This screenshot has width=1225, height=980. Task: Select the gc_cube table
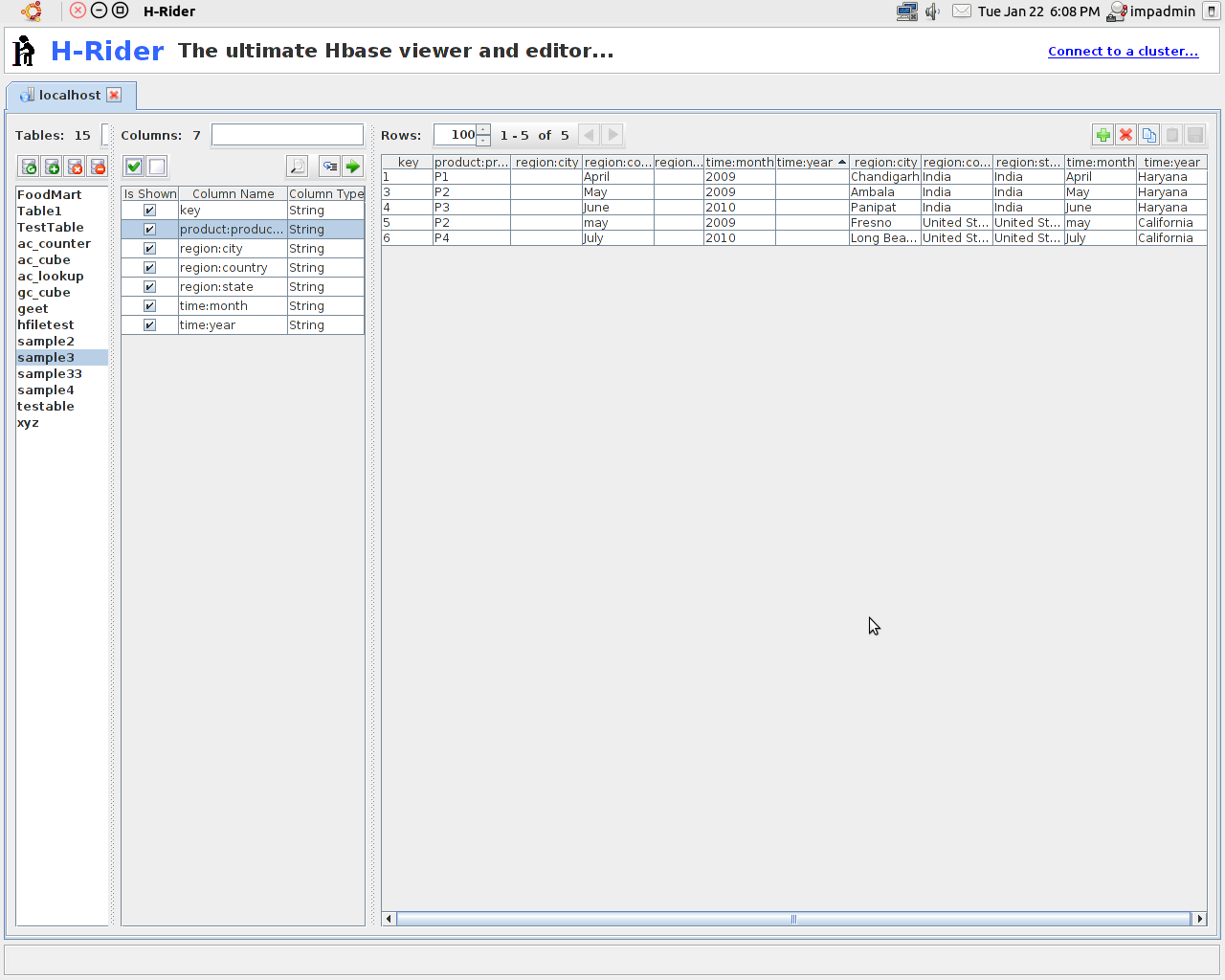[61, 292]
